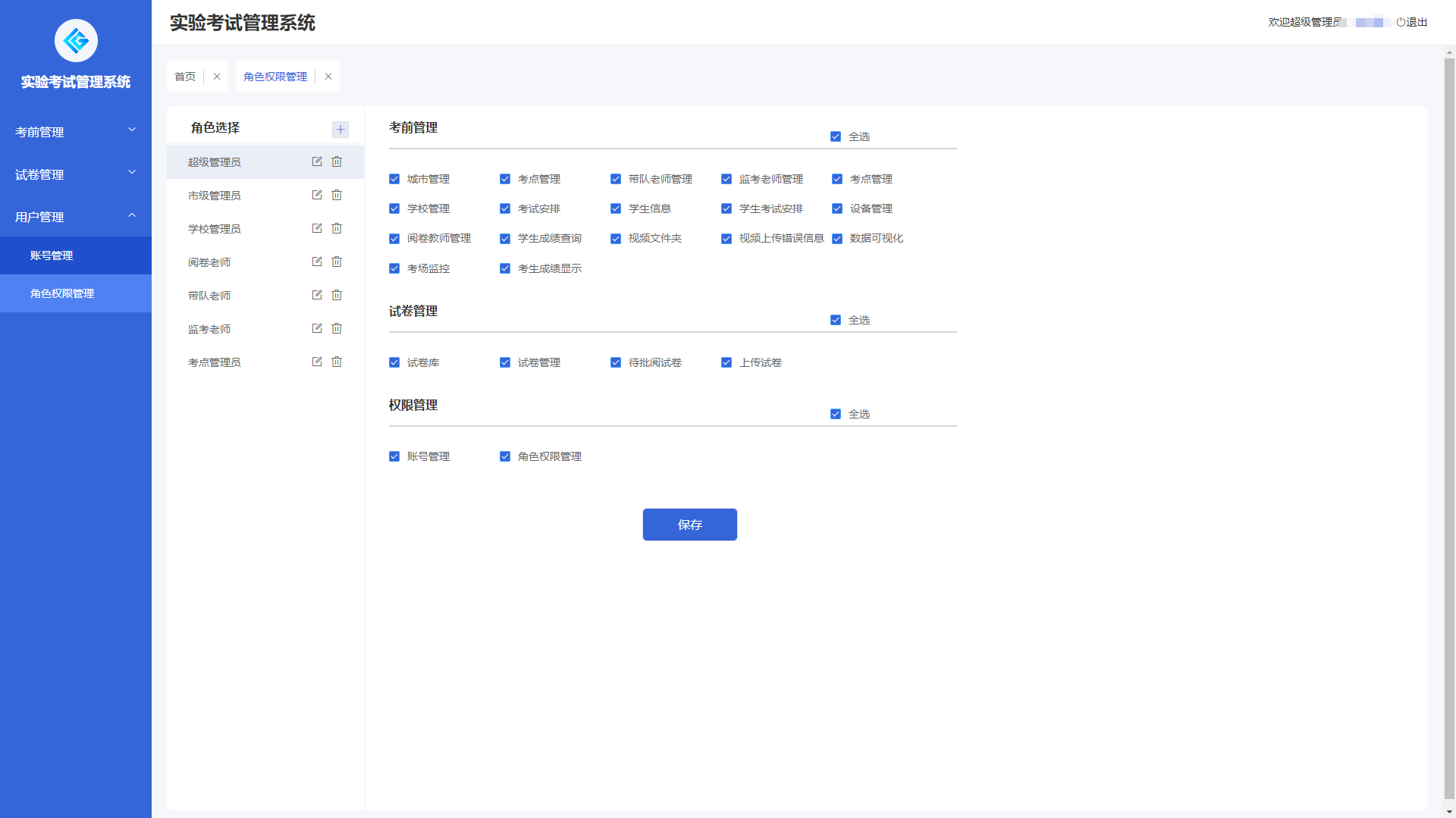Close the 首页 tab
Viewport: 1456px width, 818px height.
tap(217, 77)
